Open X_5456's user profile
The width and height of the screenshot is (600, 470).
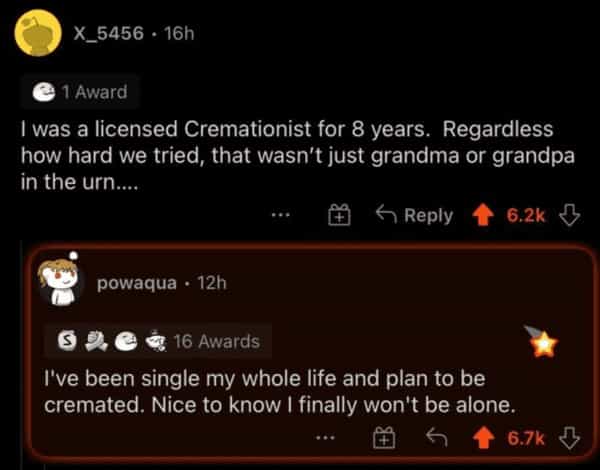coord(109,34)
